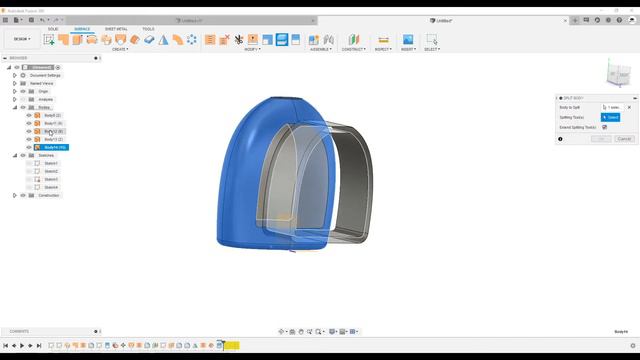Screen dimensions: 640x360
Task: Click the highlighted Split Body tool
Action: 282,40
